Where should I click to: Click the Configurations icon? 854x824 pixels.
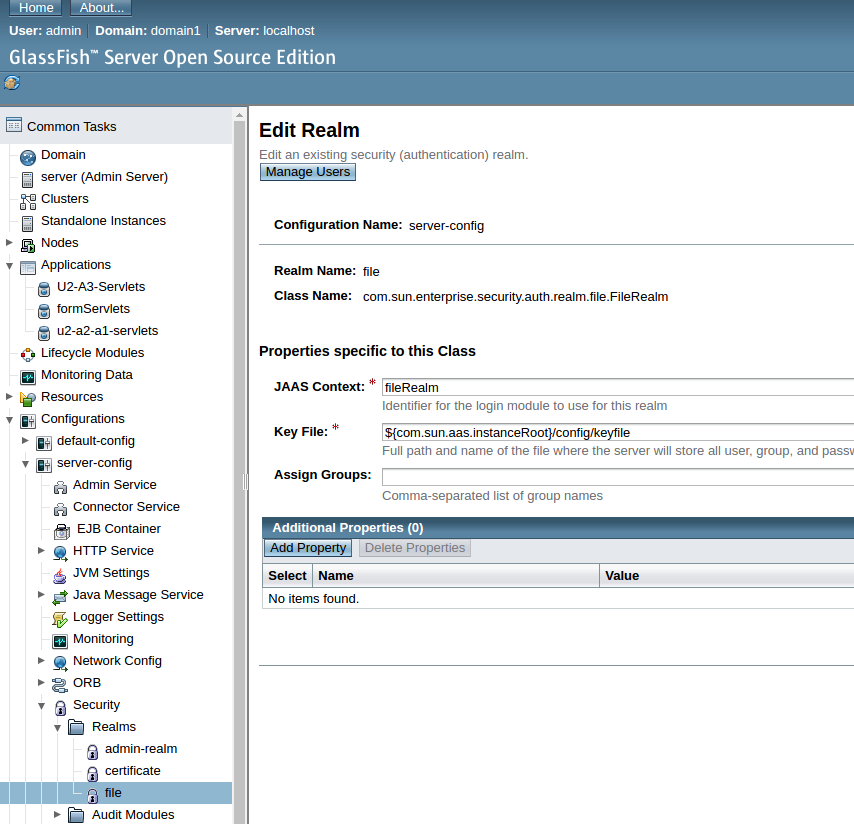point(28,421)
